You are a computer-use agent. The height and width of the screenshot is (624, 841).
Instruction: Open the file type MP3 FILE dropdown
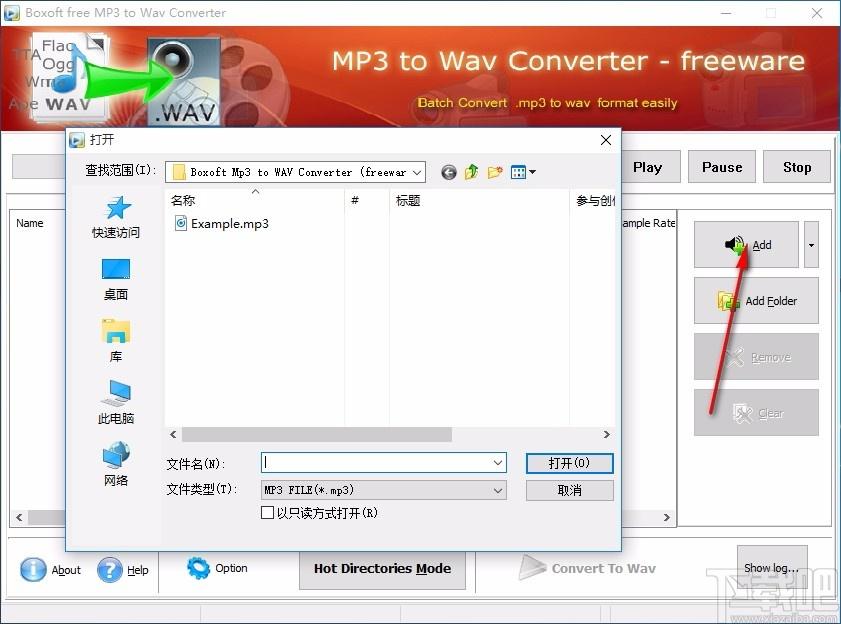[x=498, y=490]
